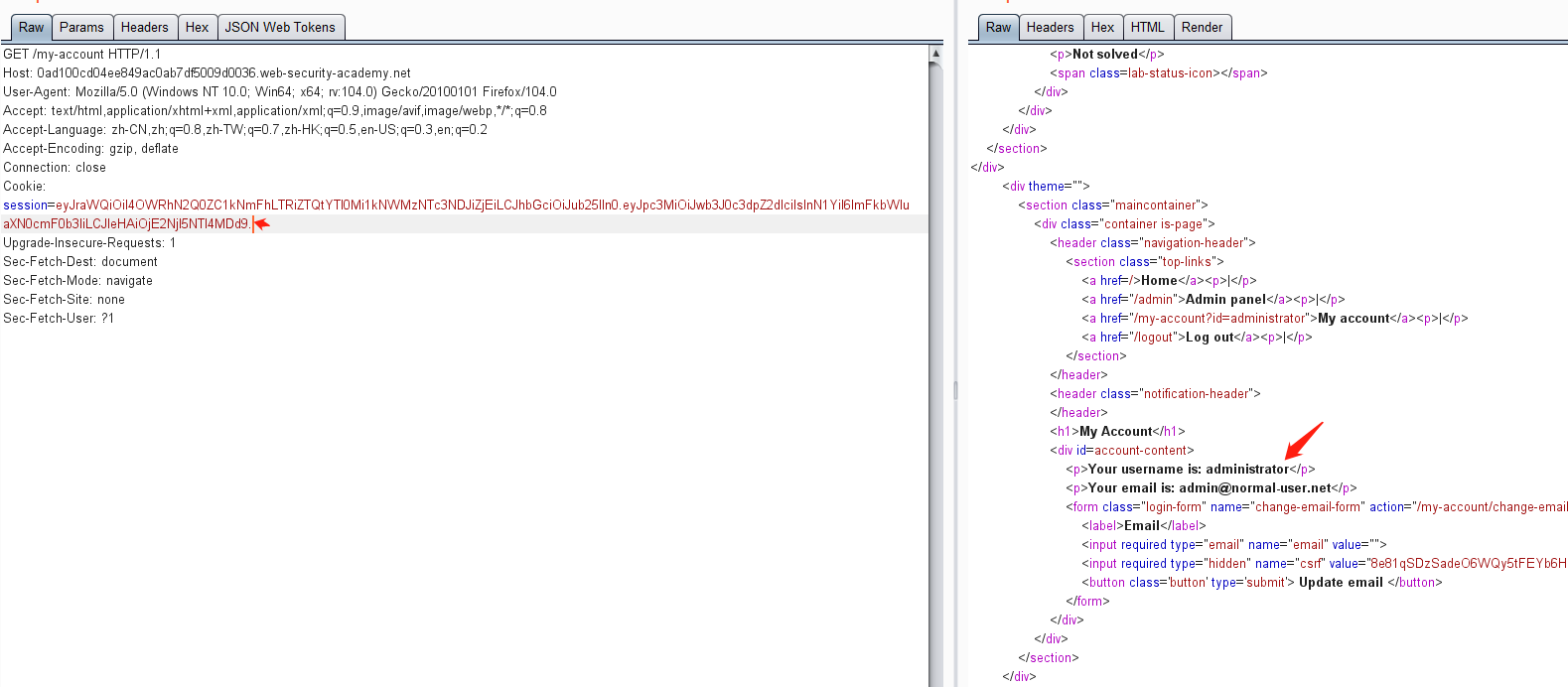Screen dimensions: 1568x687
Task: Click the 'Accept-Encoding: gzip, deflate' line
Action: click(90, 149)
